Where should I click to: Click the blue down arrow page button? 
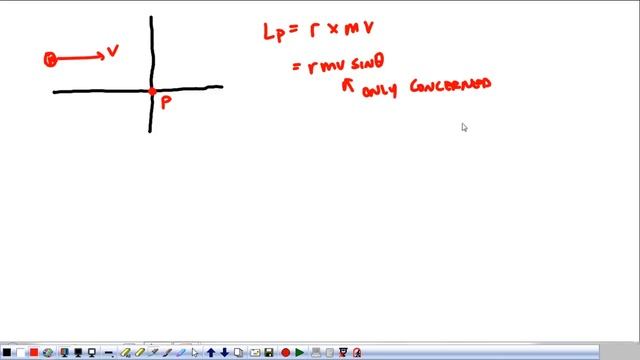[x=224, y=352]
